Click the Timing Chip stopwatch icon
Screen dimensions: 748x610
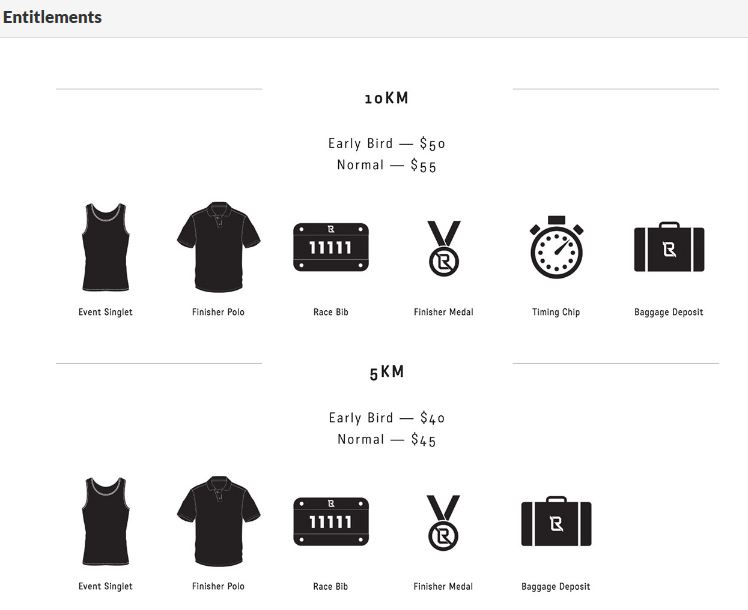pos(556,247)
